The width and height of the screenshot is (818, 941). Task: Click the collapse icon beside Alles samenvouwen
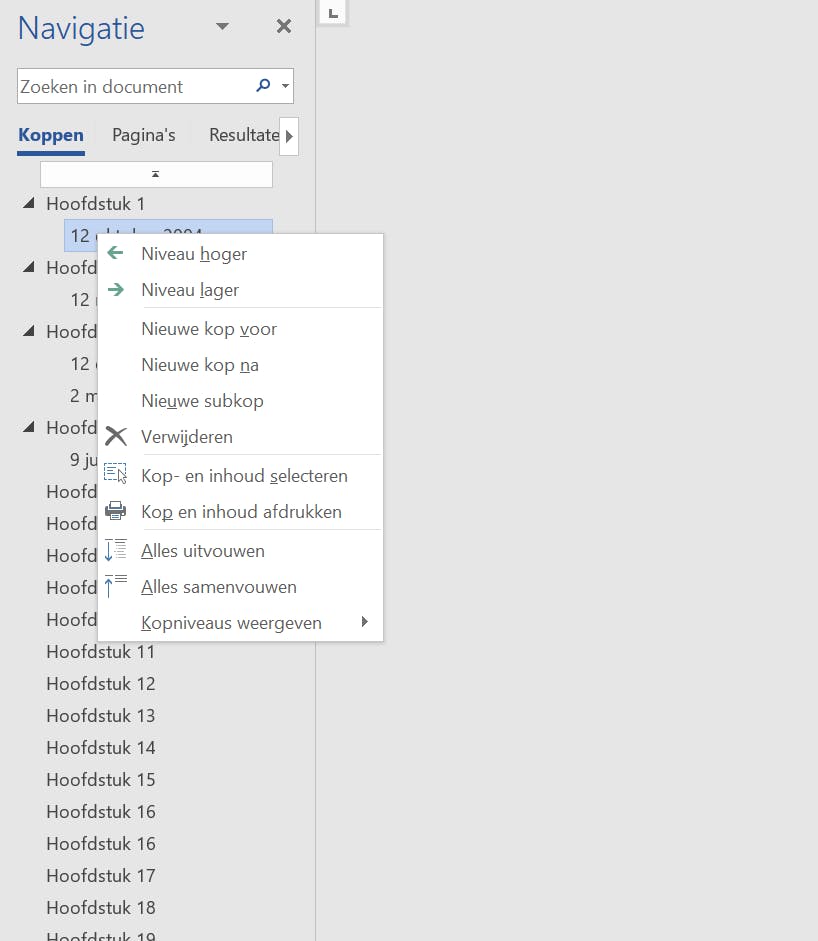tap(115, 586)
